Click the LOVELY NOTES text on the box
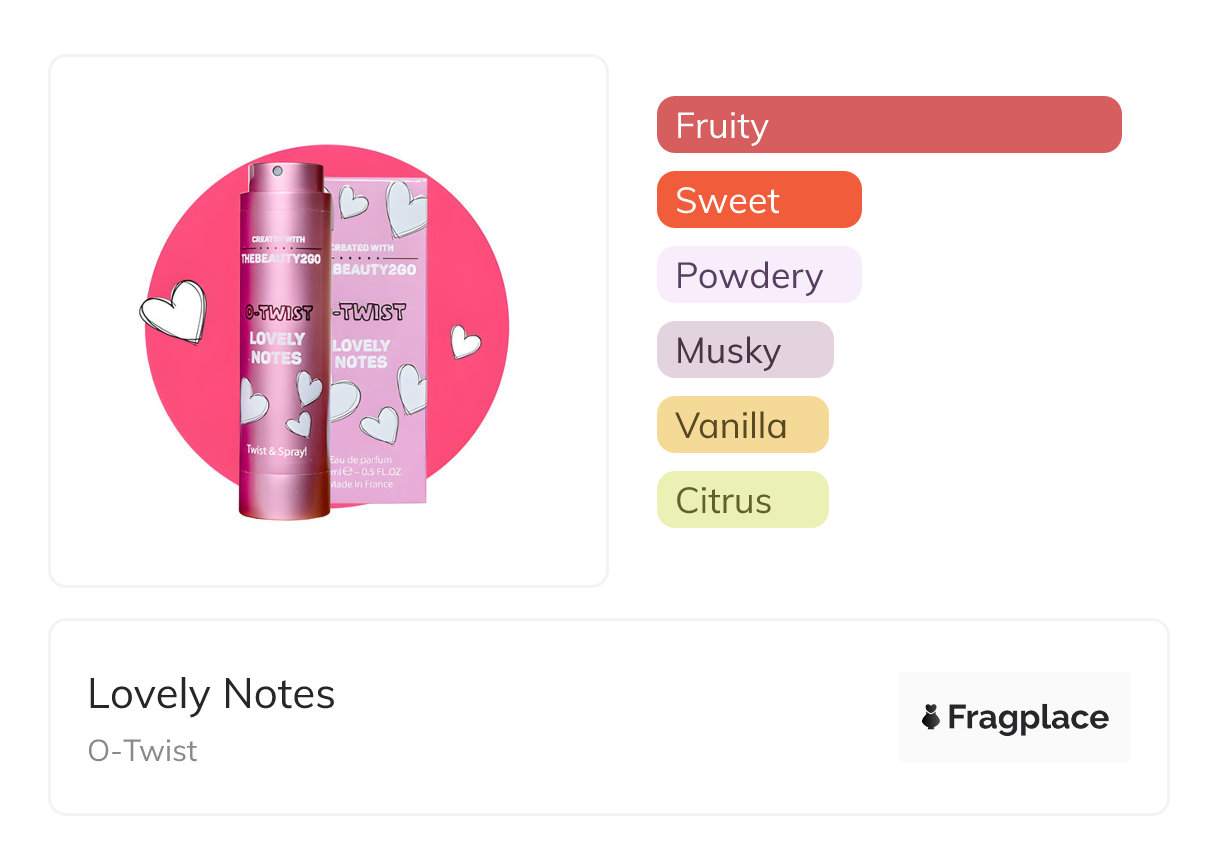 pos(360,353)
